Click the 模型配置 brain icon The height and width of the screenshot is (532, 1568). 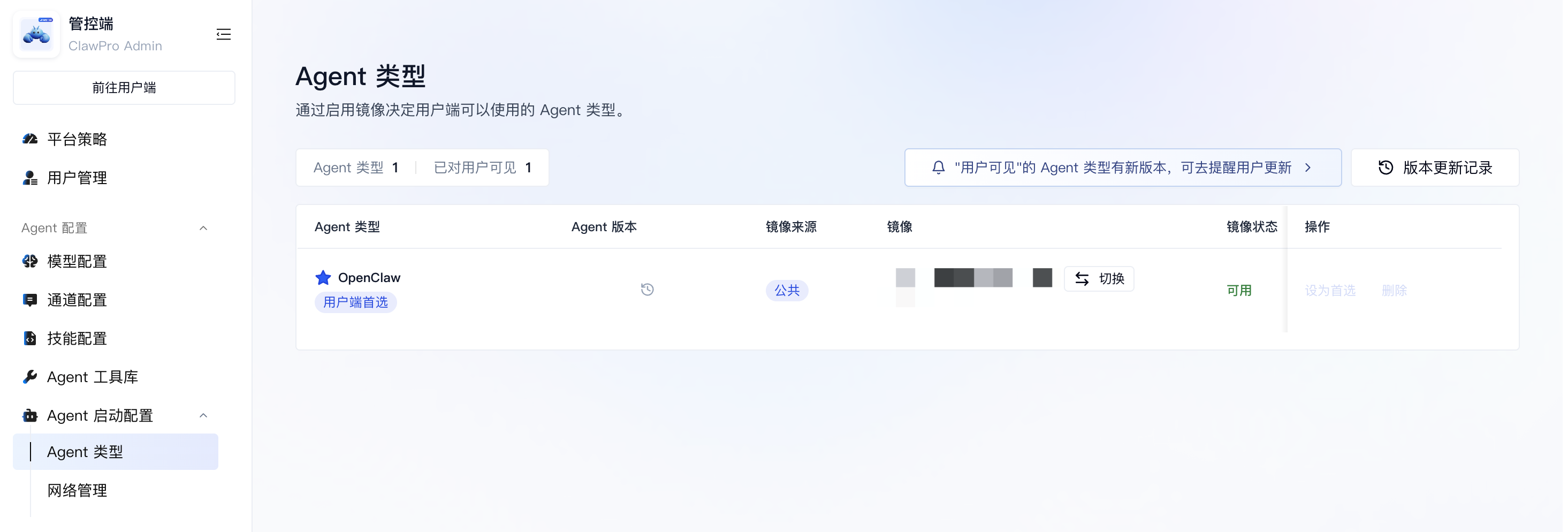30,261
